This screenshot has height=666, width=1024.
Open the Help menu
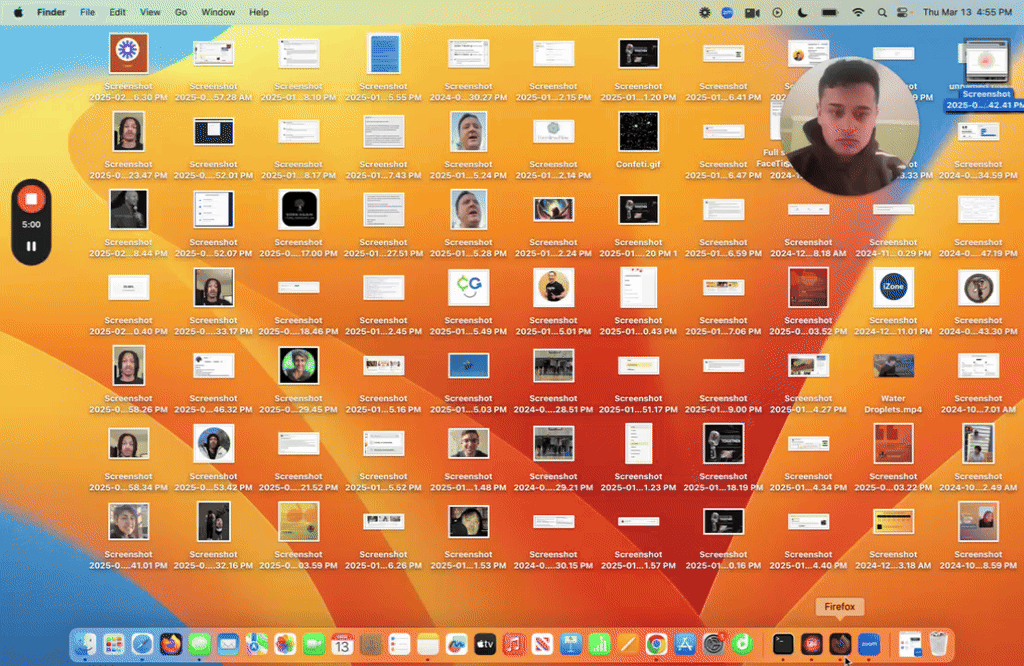(259, 12)
